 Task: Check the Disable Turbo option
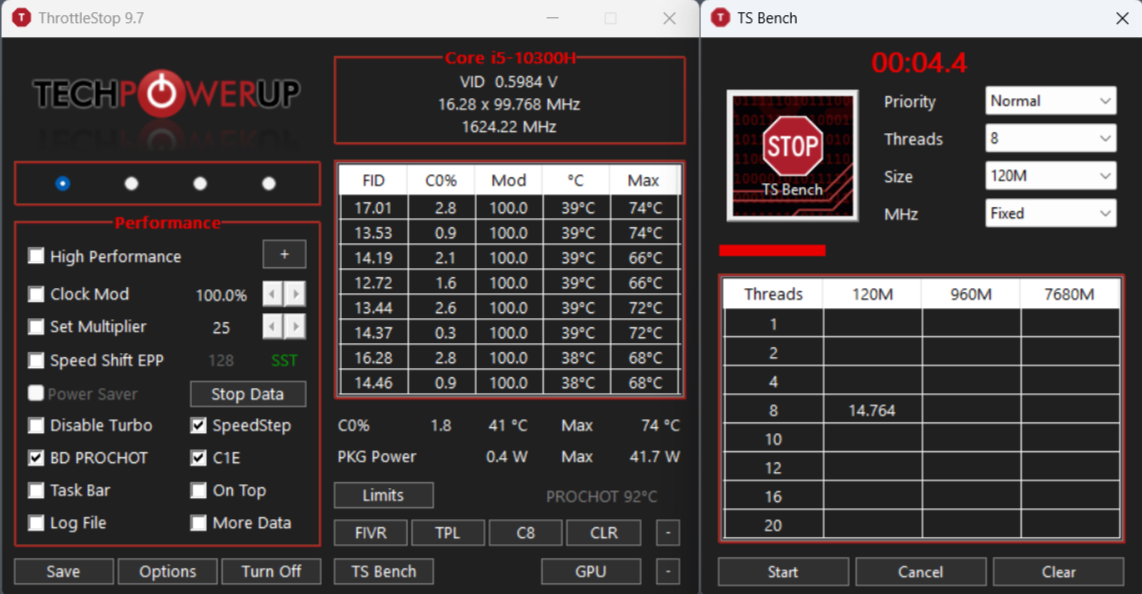(36, 425)
